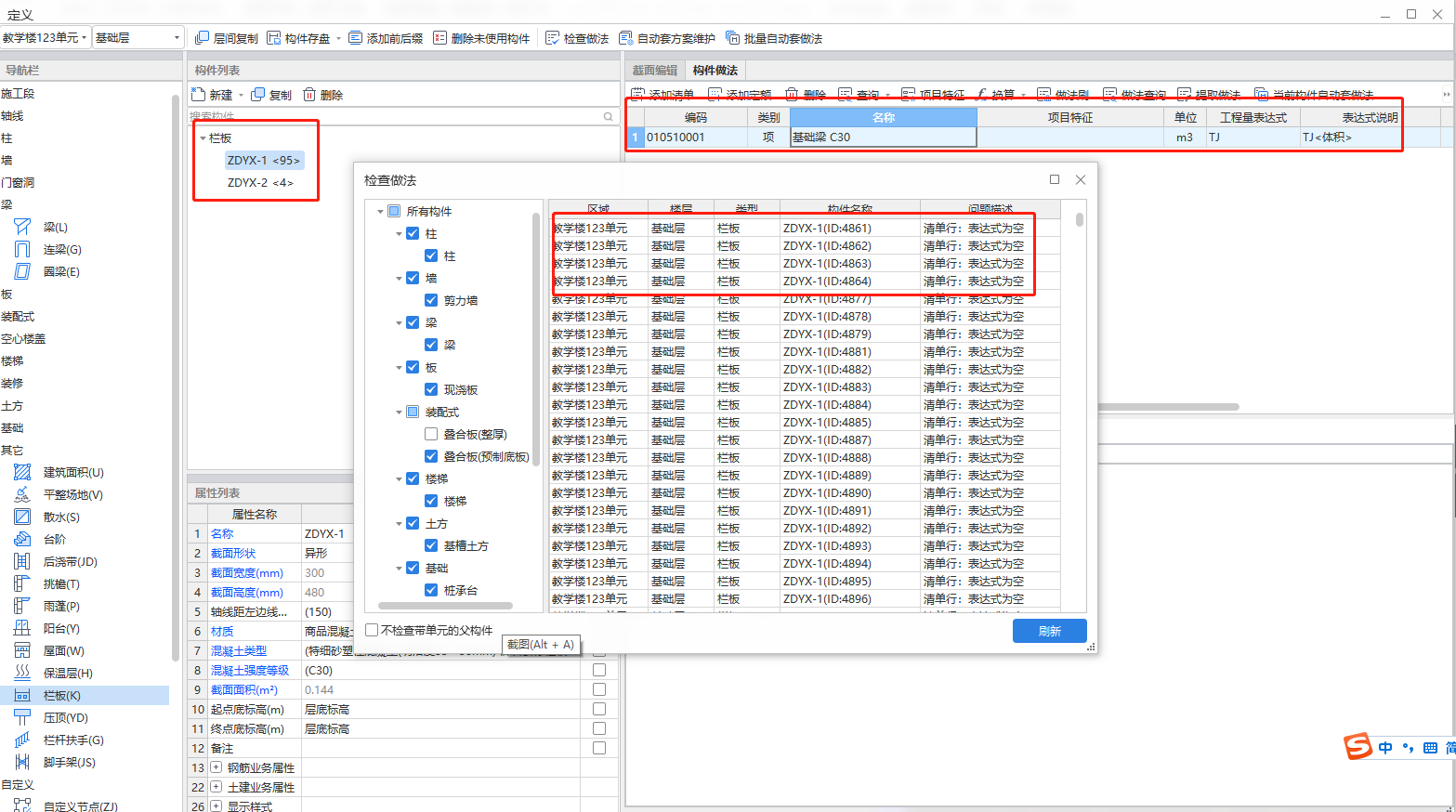
Task: Click the 复制 icon in 构件列表
Action: 258,95
